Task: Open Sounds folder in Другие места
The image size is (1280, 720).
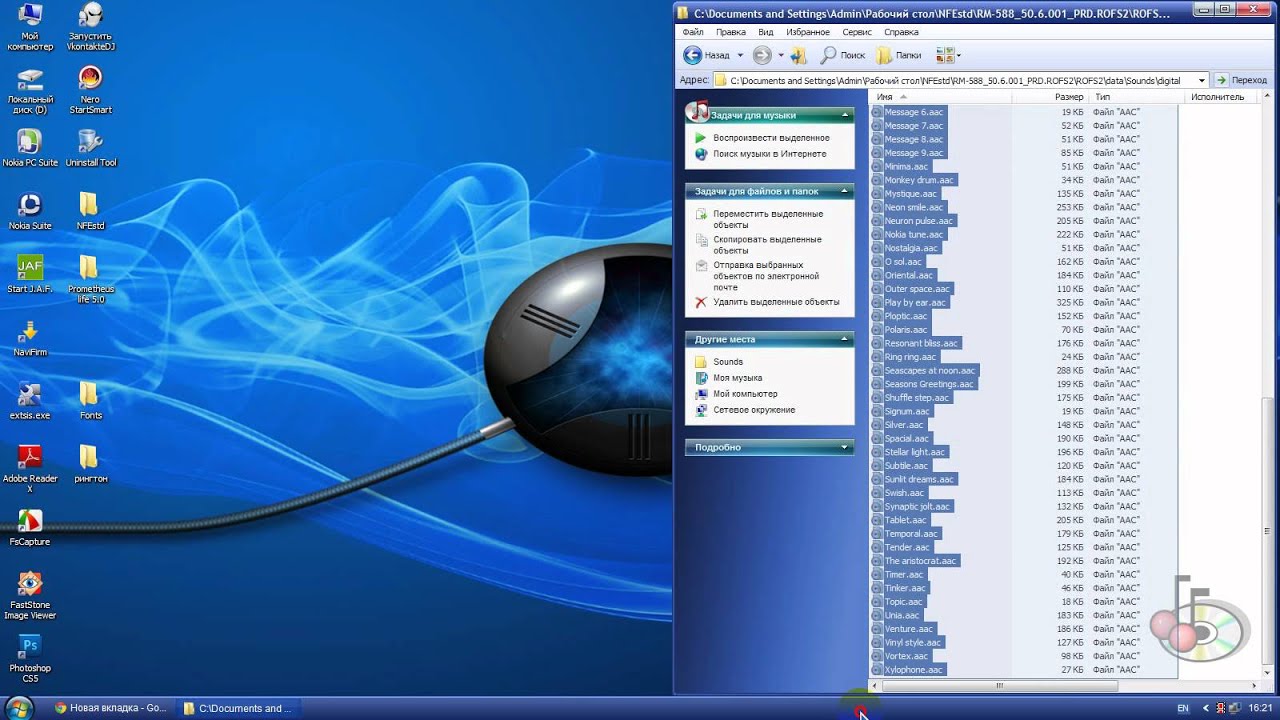Action: 728,362
